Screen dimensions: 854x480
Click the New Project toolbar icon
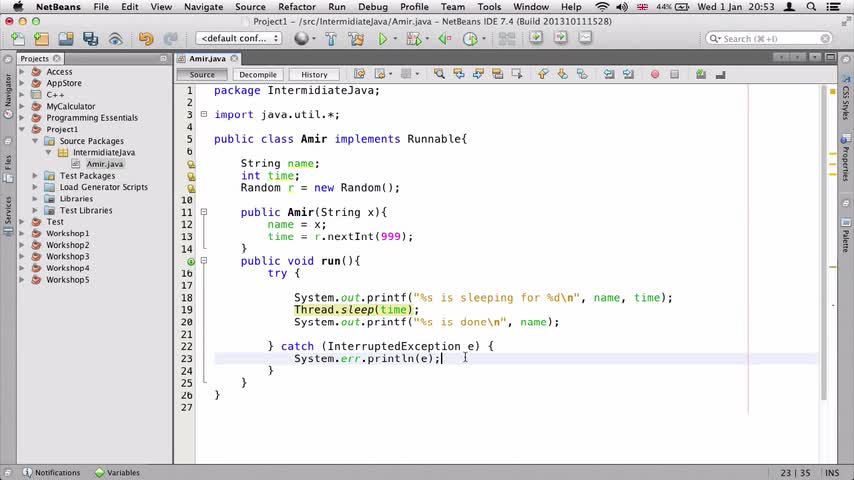tap(41, 39)
